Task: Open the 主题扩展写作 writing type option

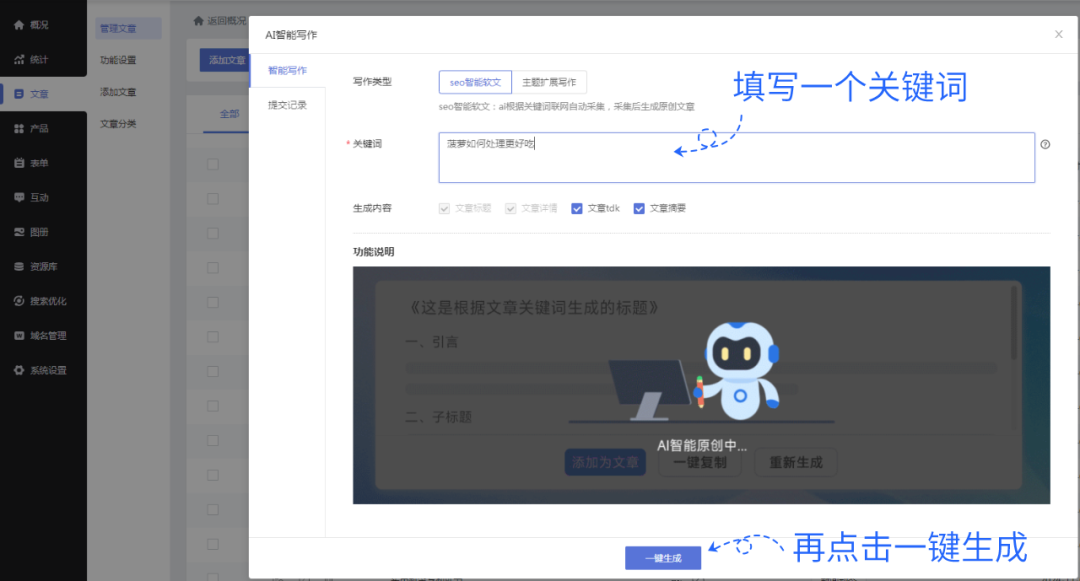Action: 551,81
